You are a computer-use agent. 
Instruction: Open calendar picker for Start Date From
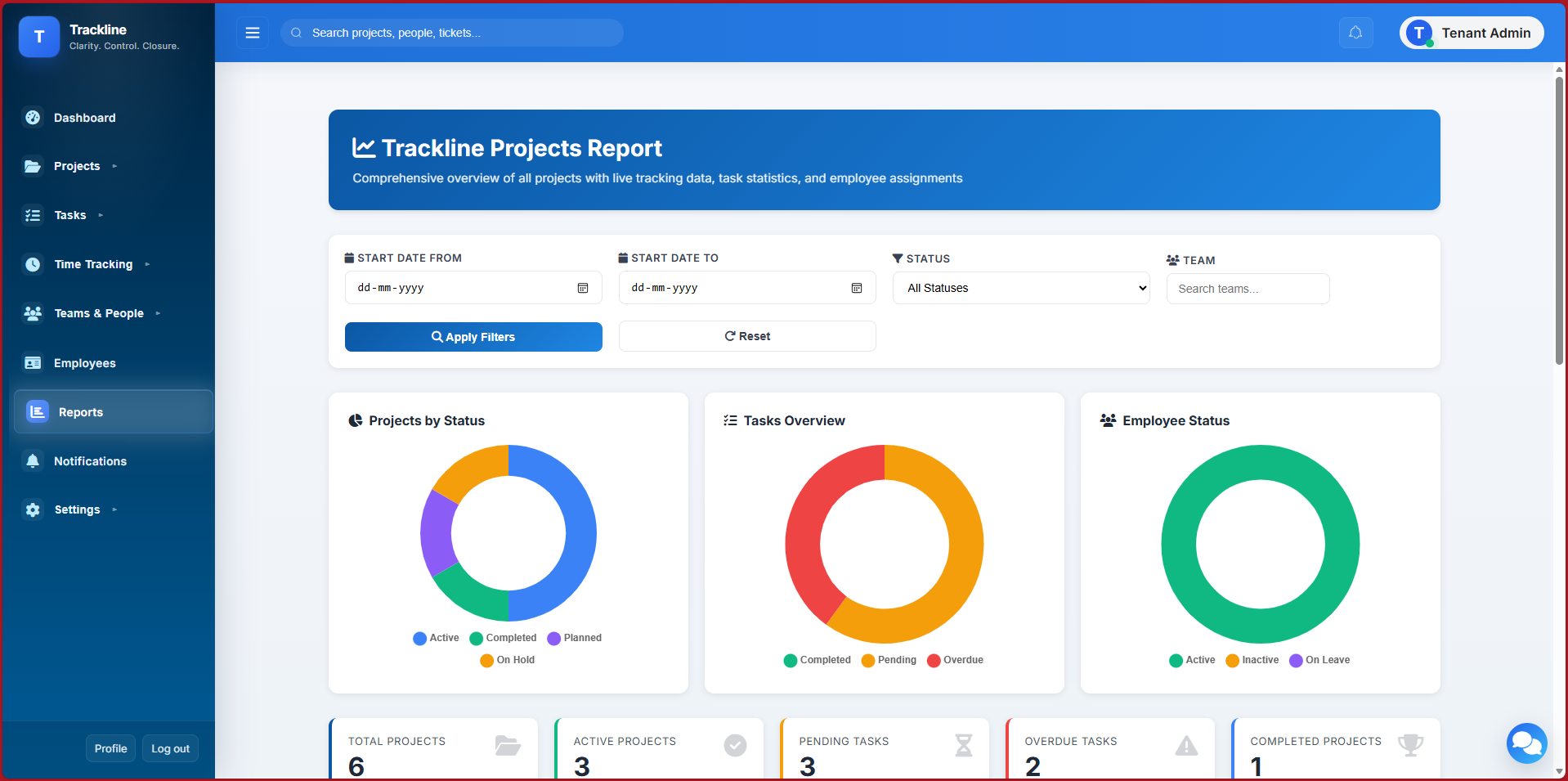tap(583, 288)
